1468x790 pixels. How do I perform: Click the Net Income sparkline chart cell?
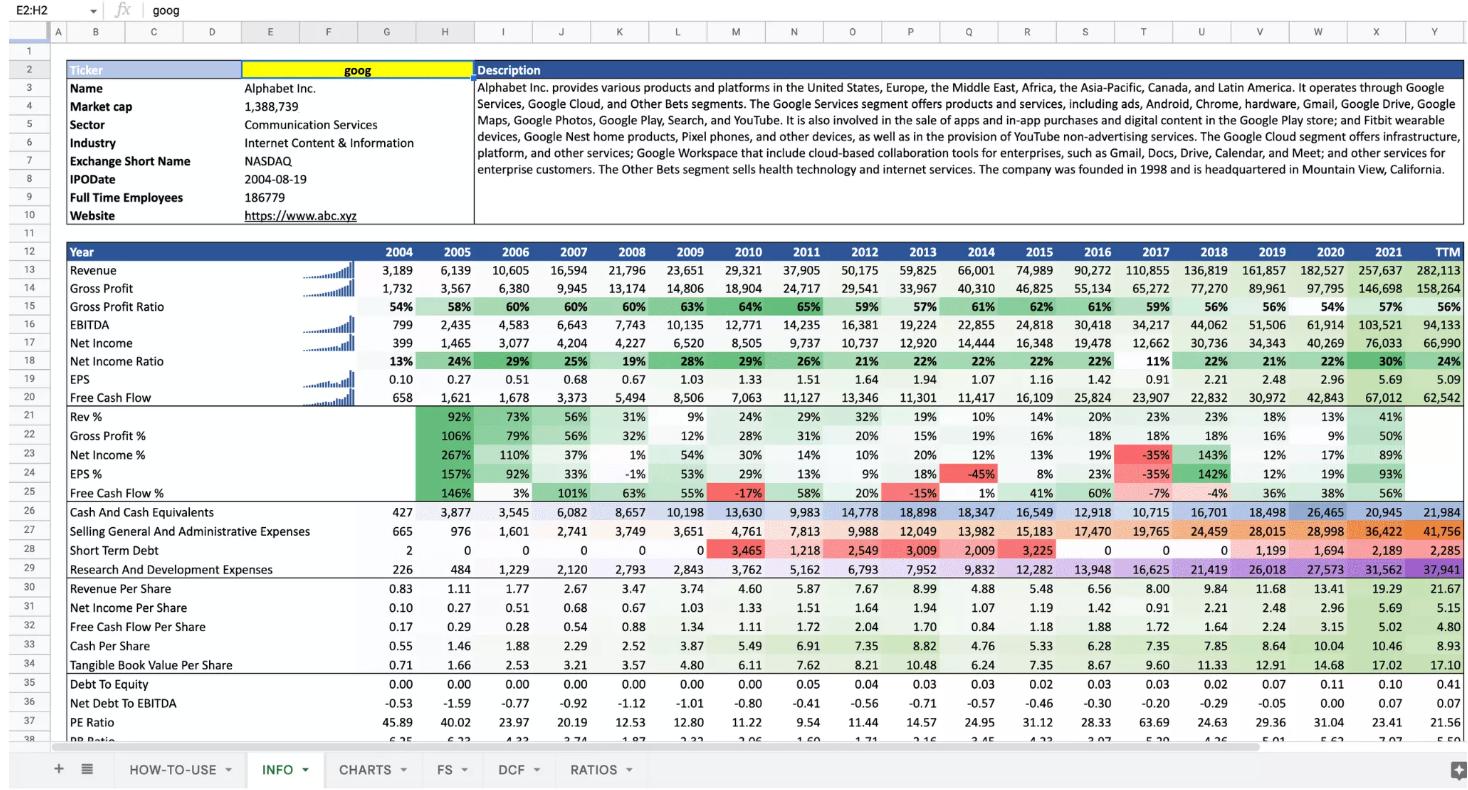pos(328,343)
